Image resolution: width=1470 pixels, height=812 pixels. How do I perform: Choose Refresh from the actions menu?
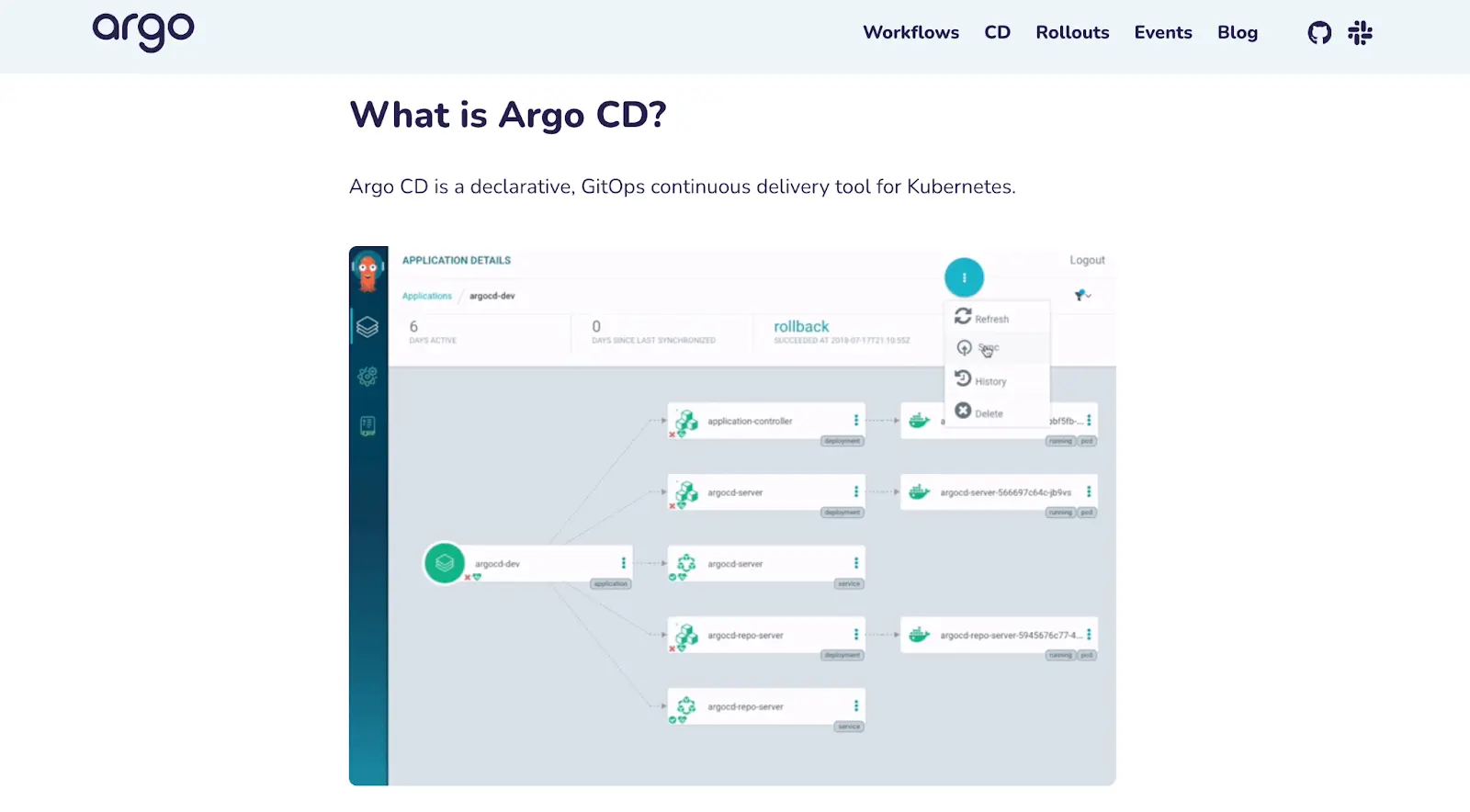point(997,318)
